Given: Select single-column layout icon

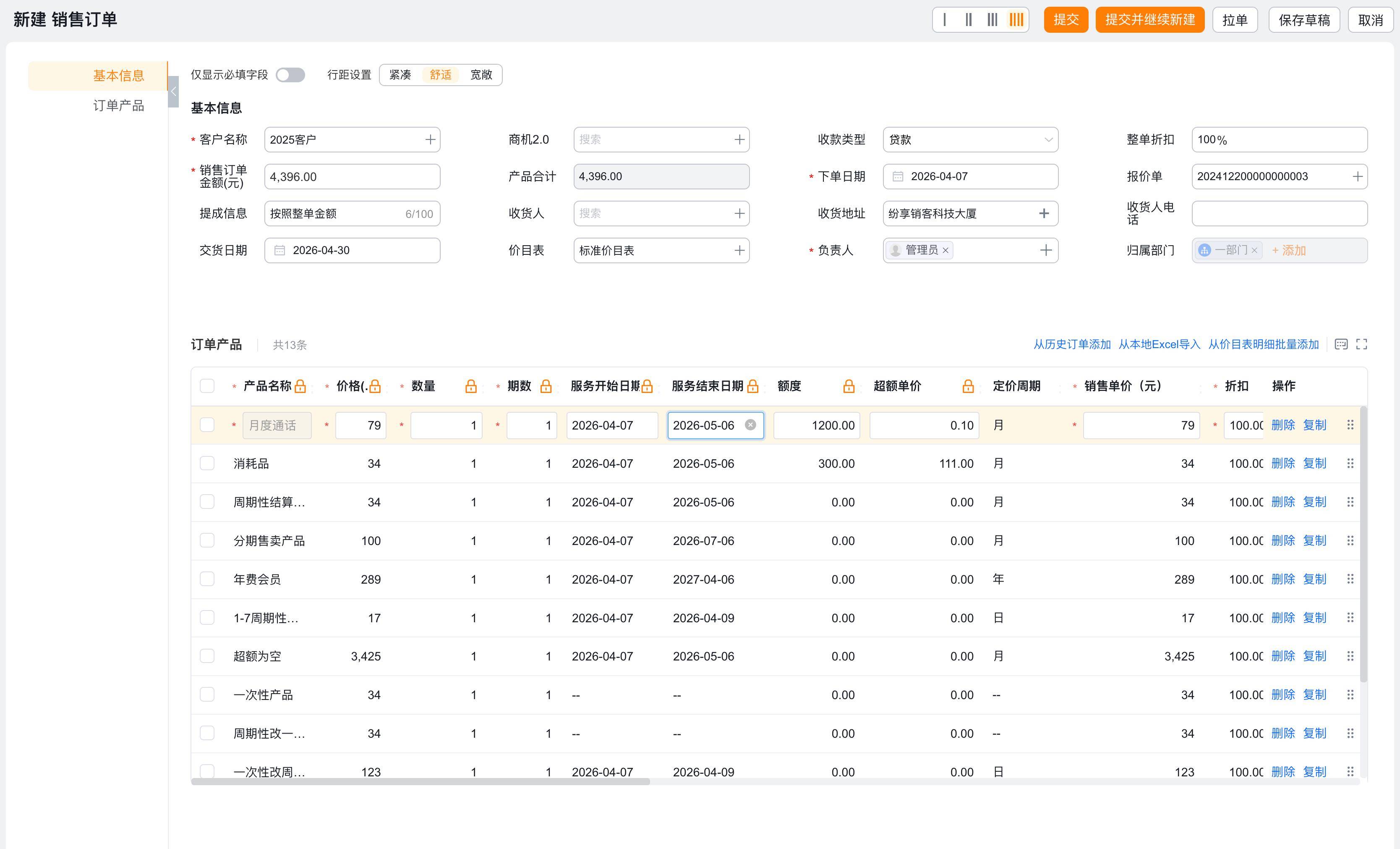Looking at the screenshot, I should [944, 20].
